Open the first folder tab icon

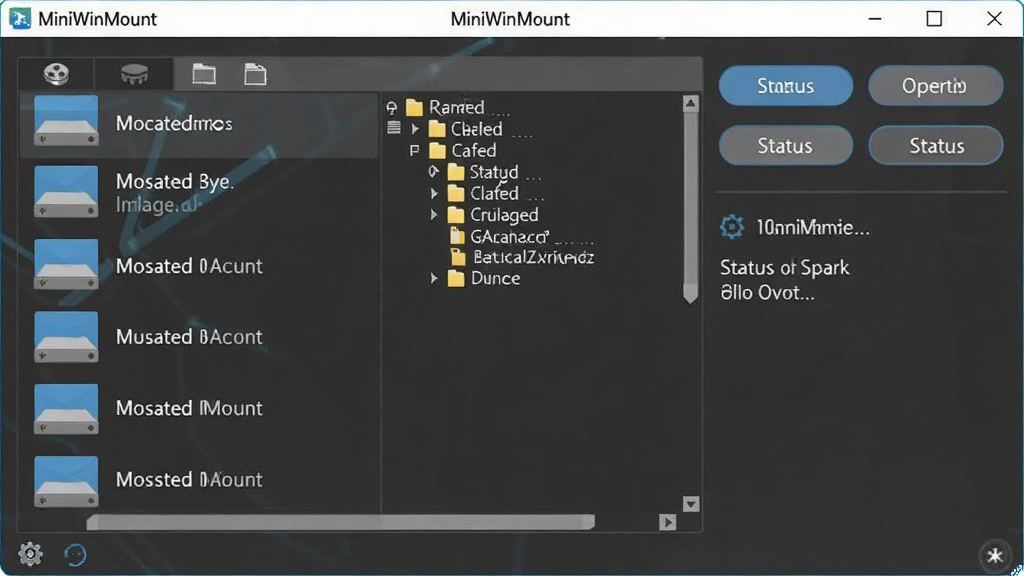tap(204, 74)
